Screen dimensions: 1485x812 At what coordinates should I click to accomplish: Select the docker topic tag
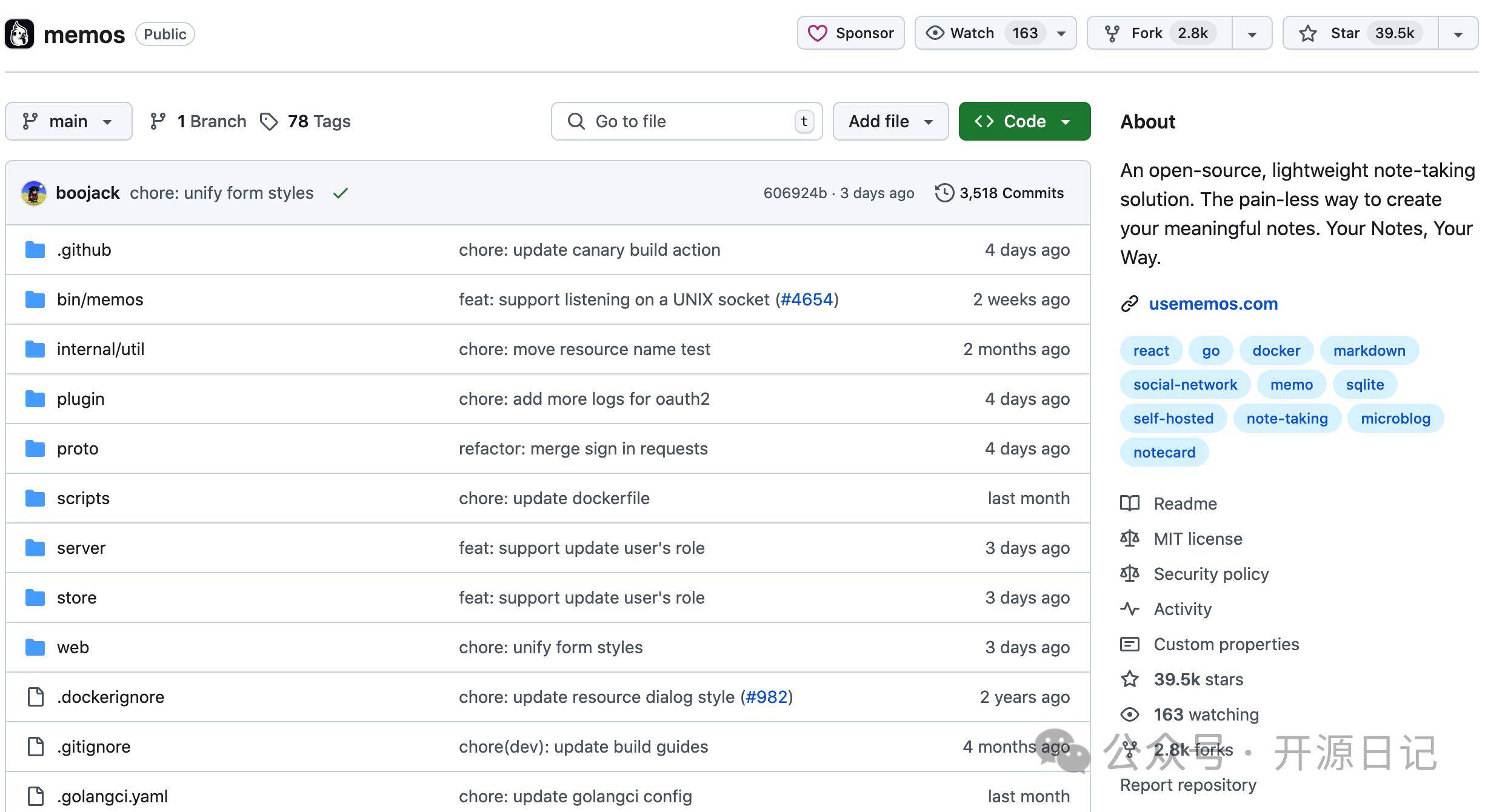(x=1276, y=350)
